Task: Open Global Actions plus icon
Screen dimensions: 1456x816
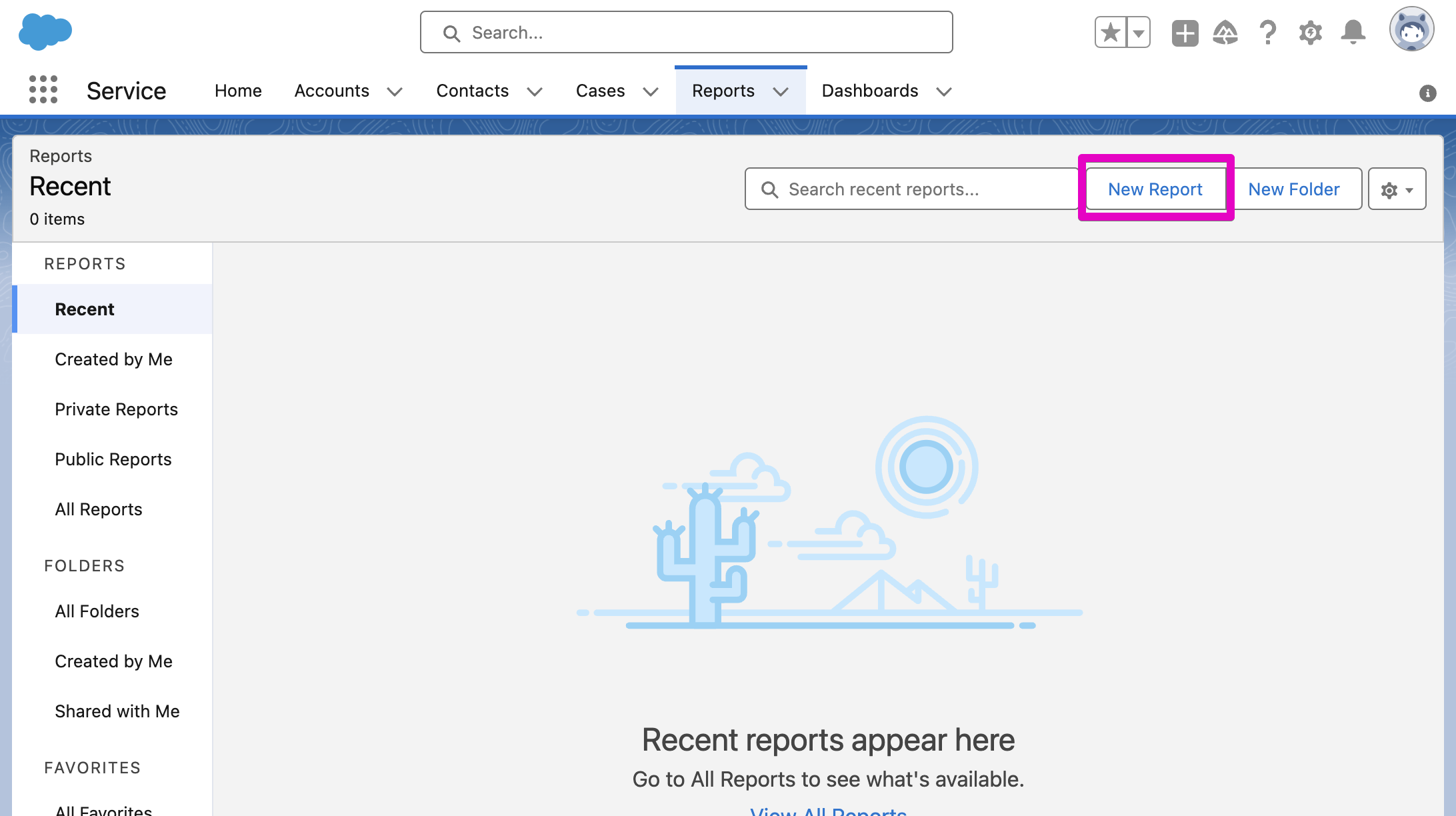Action: (x=1185, y=33)
